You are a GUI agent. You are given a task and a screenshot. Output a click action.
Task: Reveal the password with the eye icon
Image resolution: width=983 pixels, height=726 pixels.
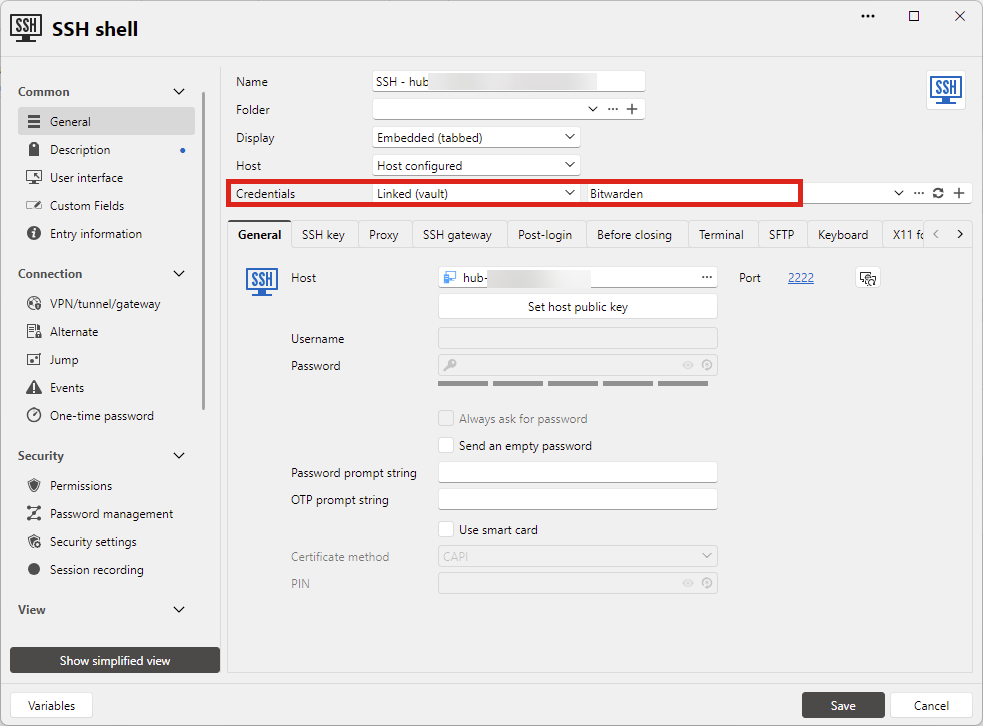[x=688, y=365]
